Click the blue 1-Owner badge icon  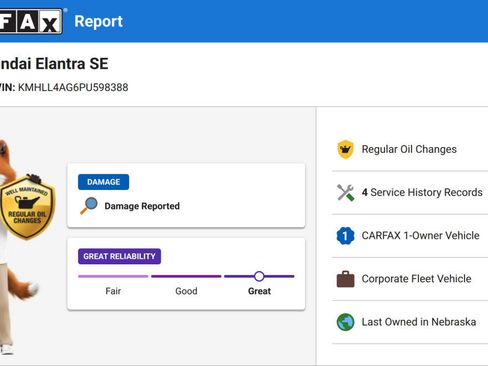[x=345, y=236]
